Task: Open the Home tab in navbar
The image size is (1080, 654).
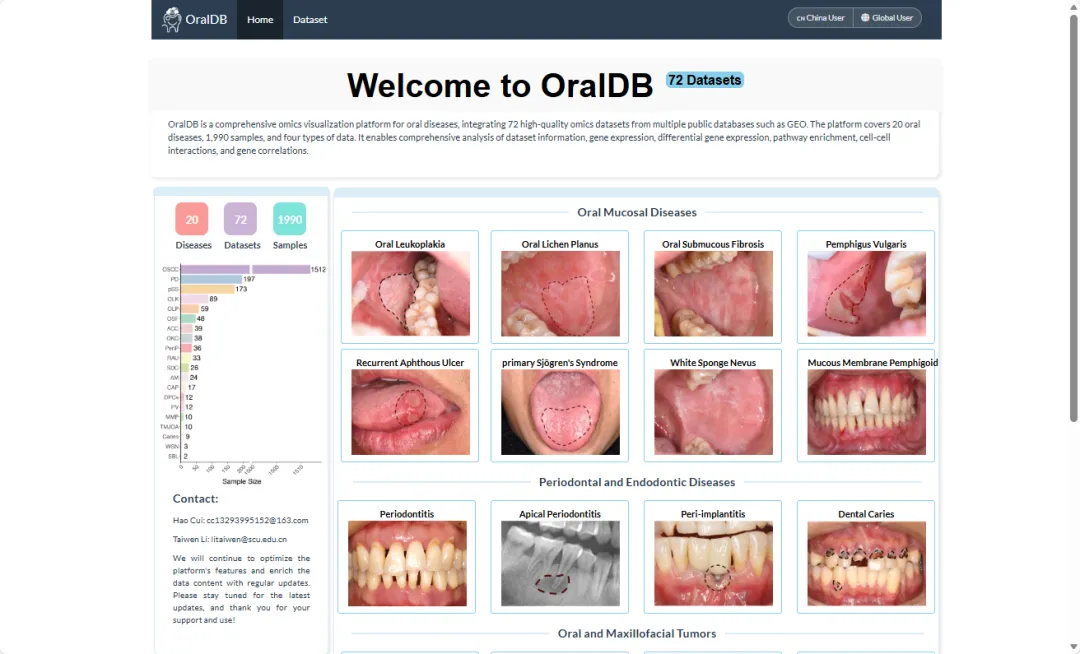Action: [x=260, y=19]
